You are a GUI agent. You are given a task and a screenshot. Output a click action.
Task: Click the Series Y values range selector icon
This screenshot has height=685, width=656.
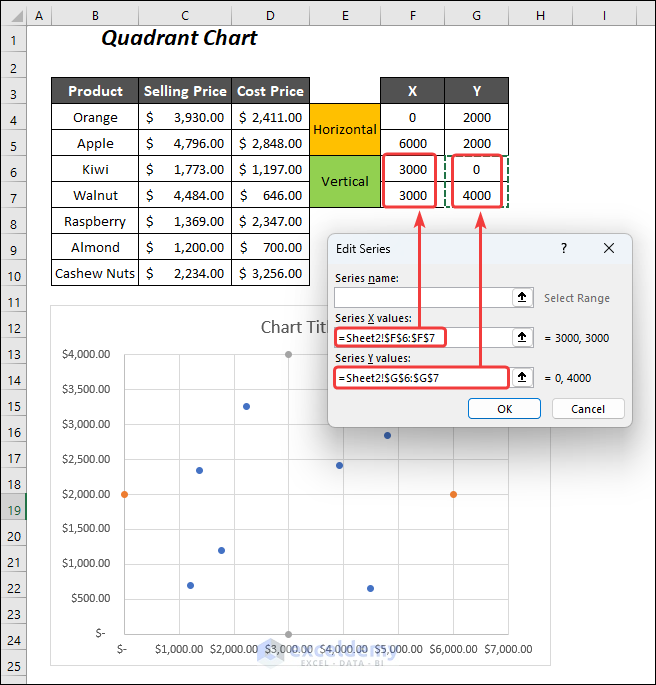[522, 377]
